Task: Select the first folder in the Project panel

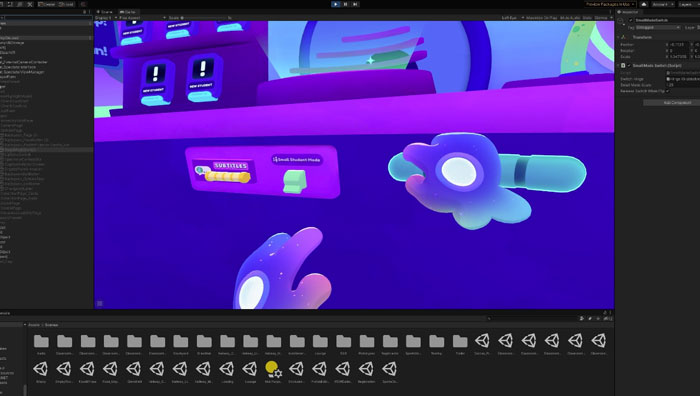Action: [41, 342]
